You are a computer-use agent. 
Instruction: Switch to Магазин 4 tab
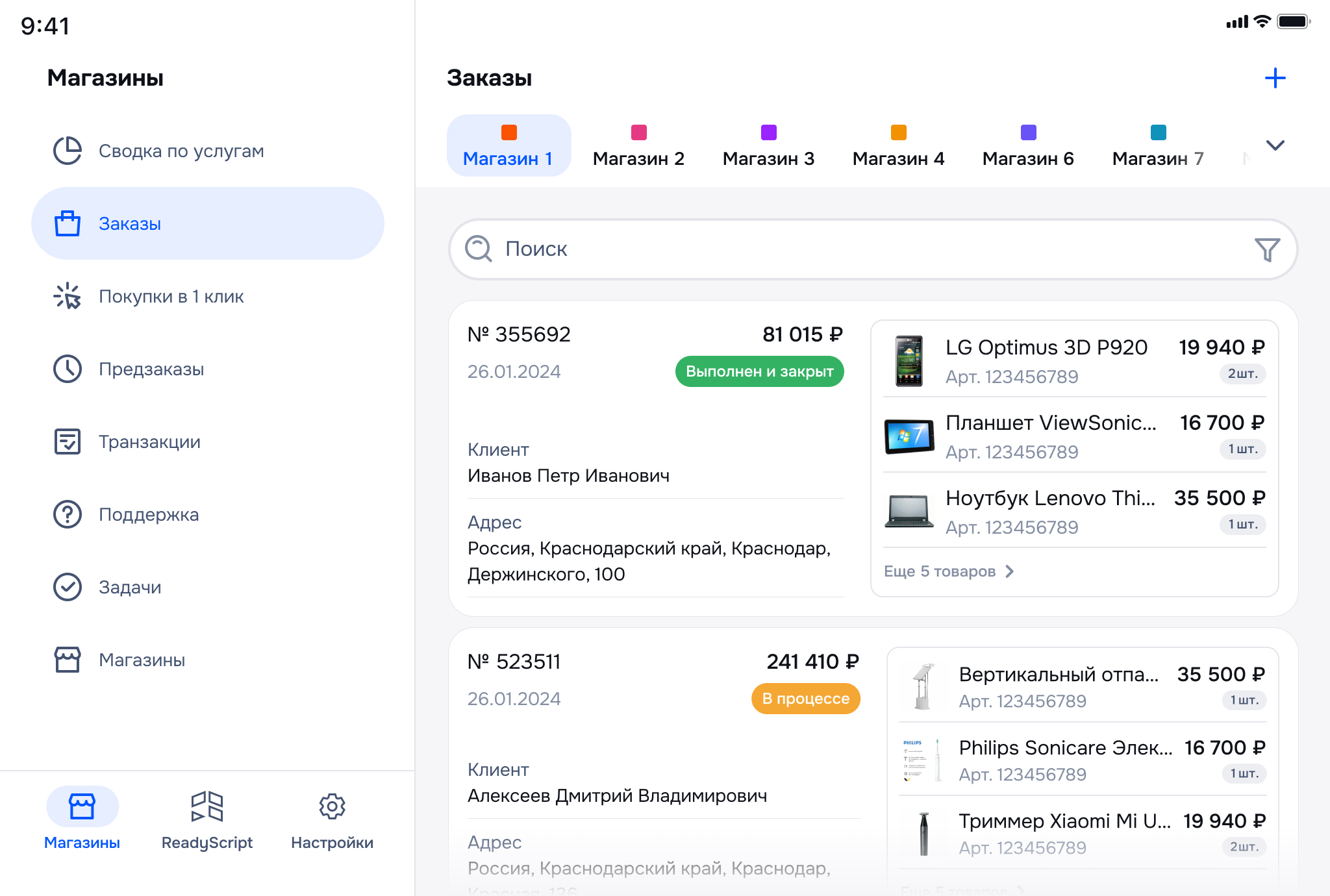point(899,145)
